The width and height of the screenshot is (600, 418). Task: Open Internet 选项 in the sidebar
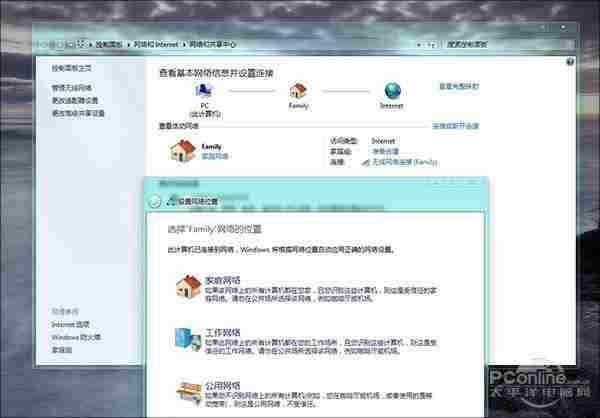71,325
